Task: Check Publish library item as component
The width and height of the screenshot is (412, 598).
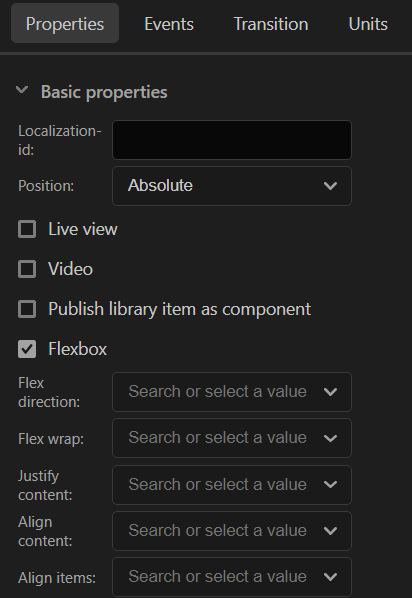Action: coord(27,309)
